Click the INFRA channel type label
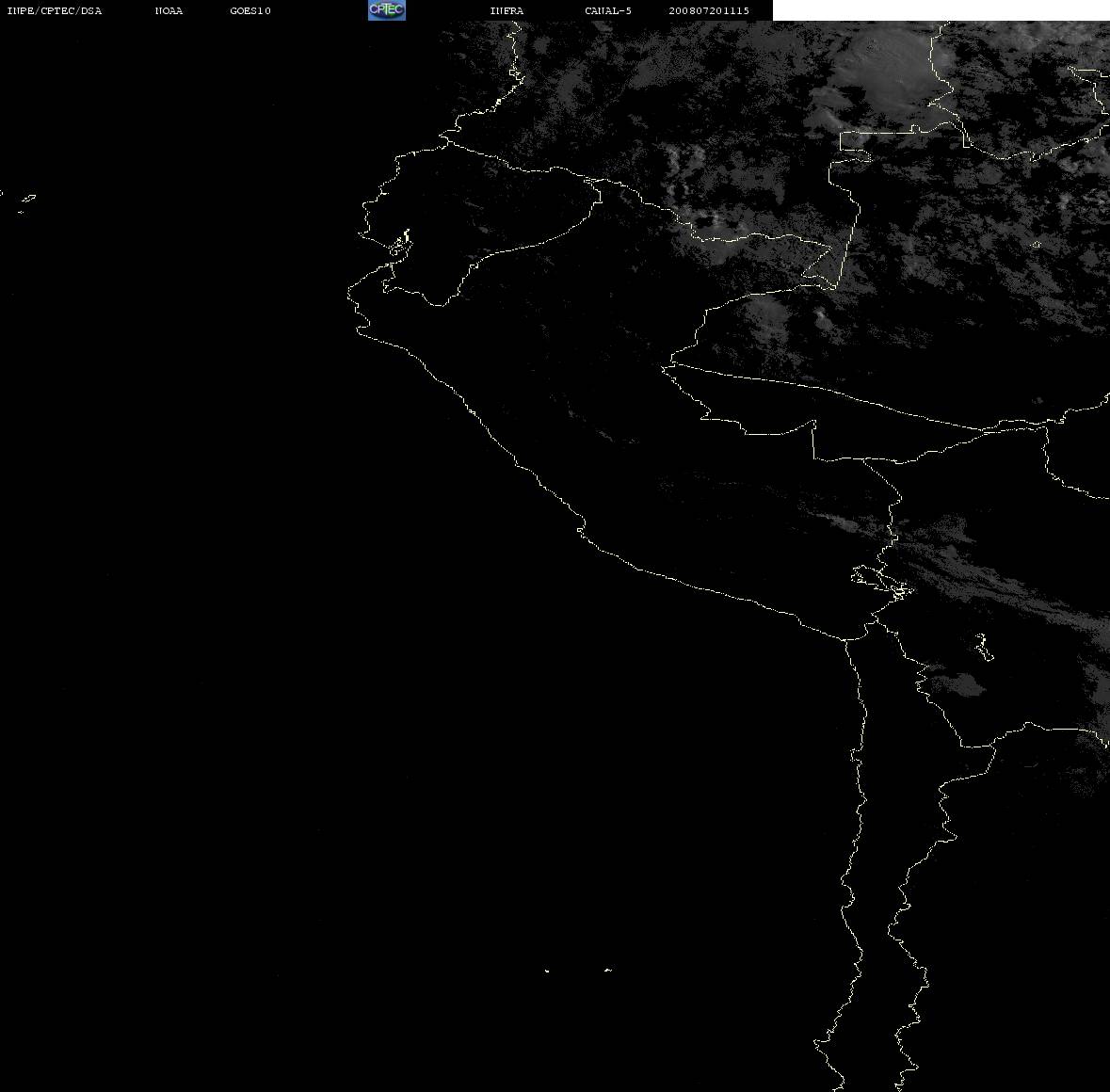 coord(507,10)
